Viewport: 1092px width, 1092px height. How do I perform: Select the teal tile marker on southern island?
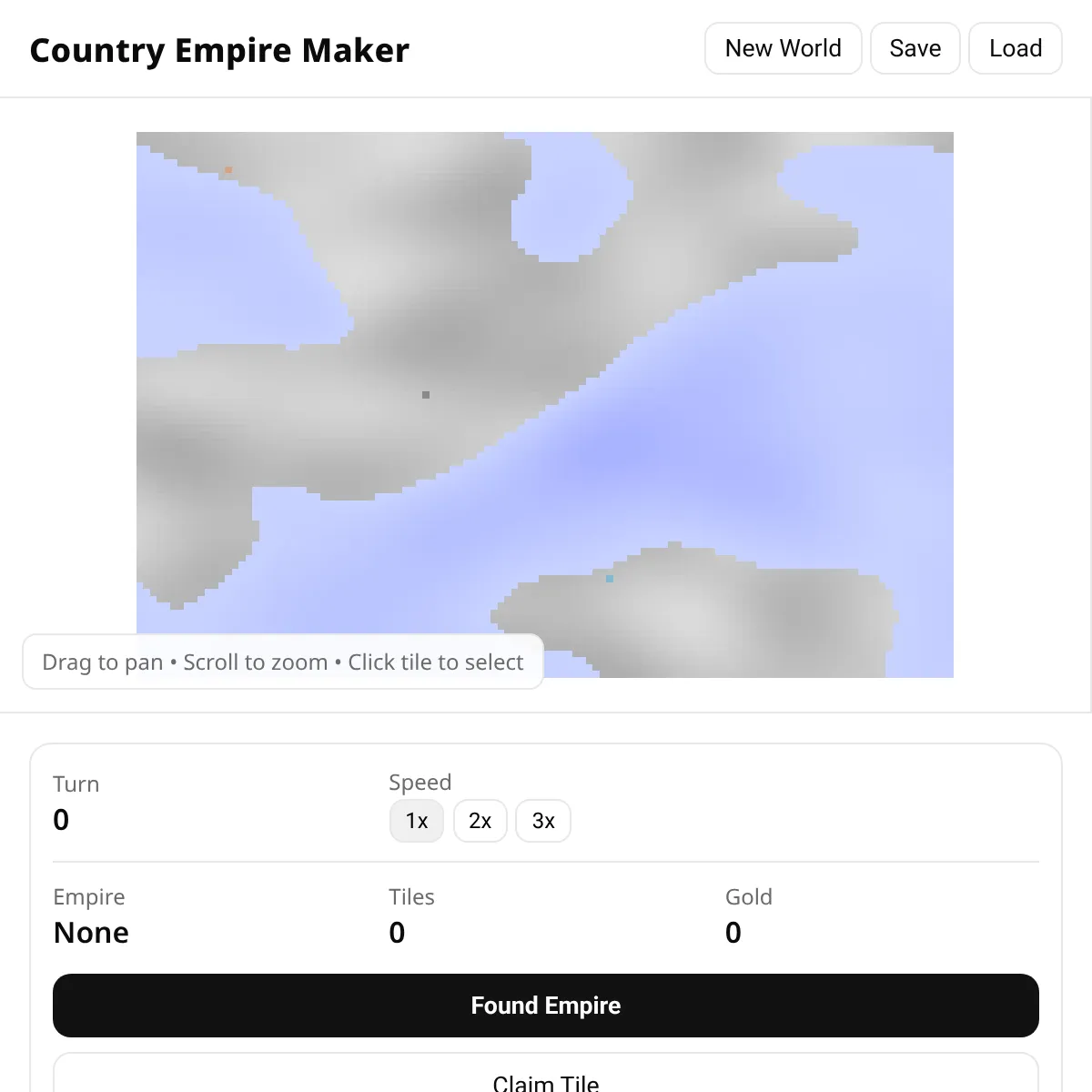click(610, 579)
